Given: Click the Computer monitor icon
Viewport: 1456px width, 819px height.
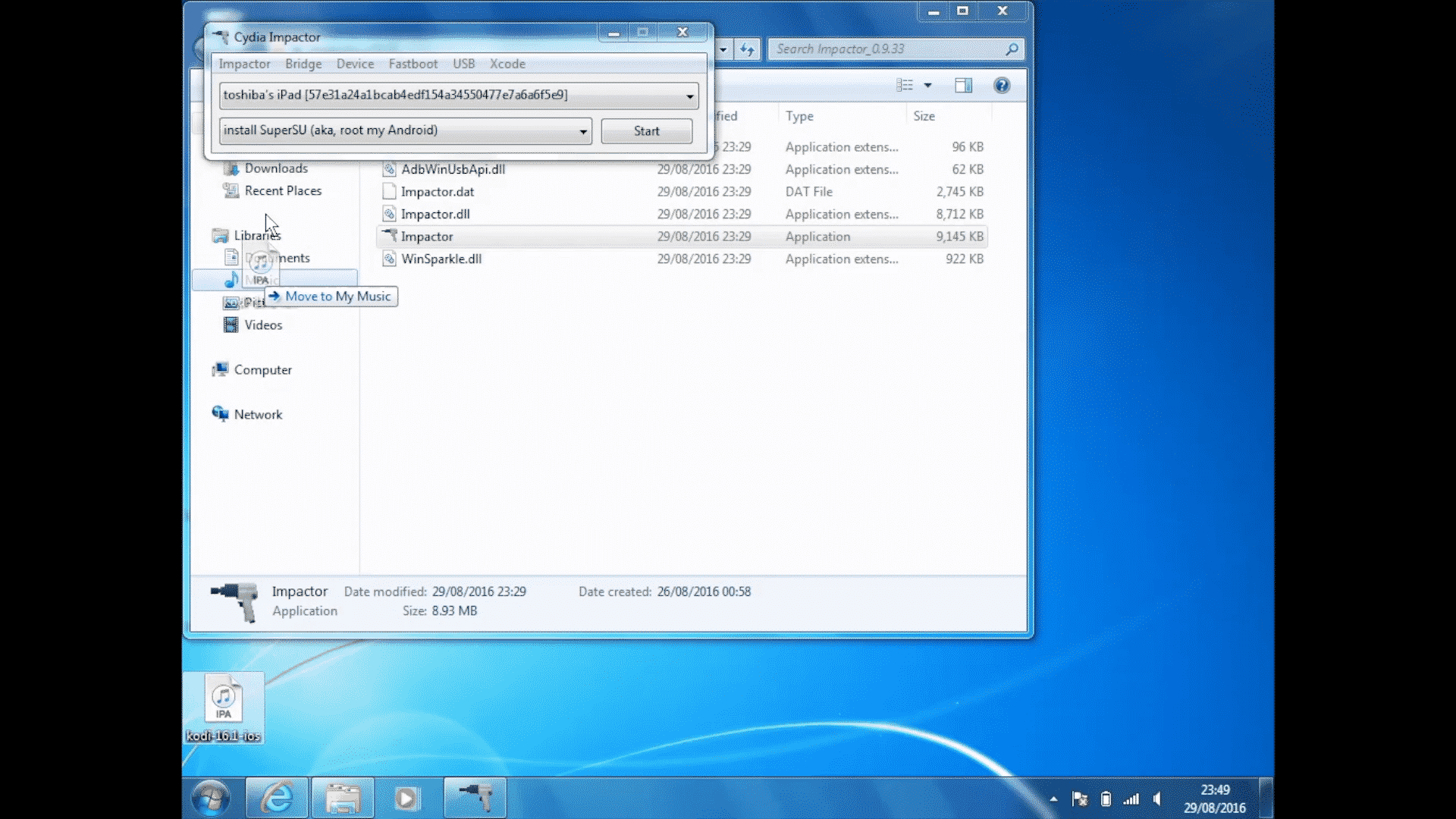Looking at the screenshot, I should click(x=221, y=369).
